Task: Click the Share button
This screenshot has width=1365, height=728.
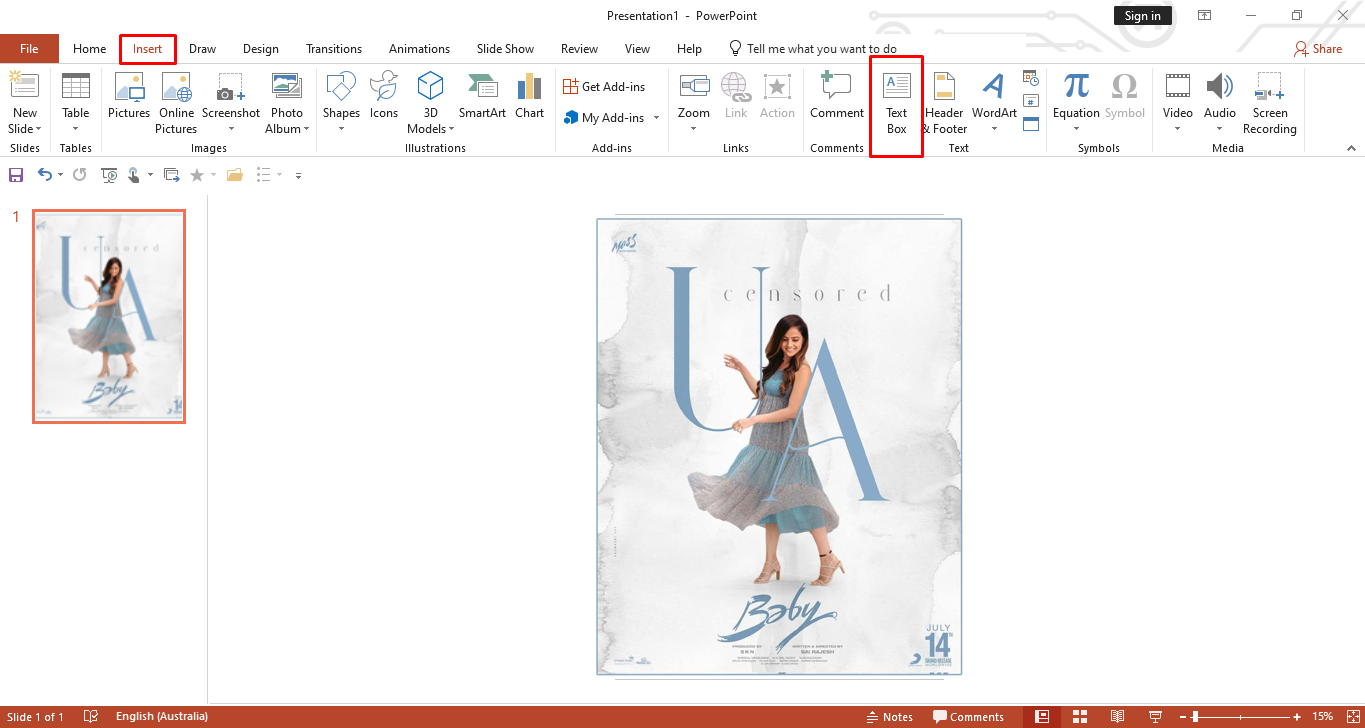Action: (1318, 49)
